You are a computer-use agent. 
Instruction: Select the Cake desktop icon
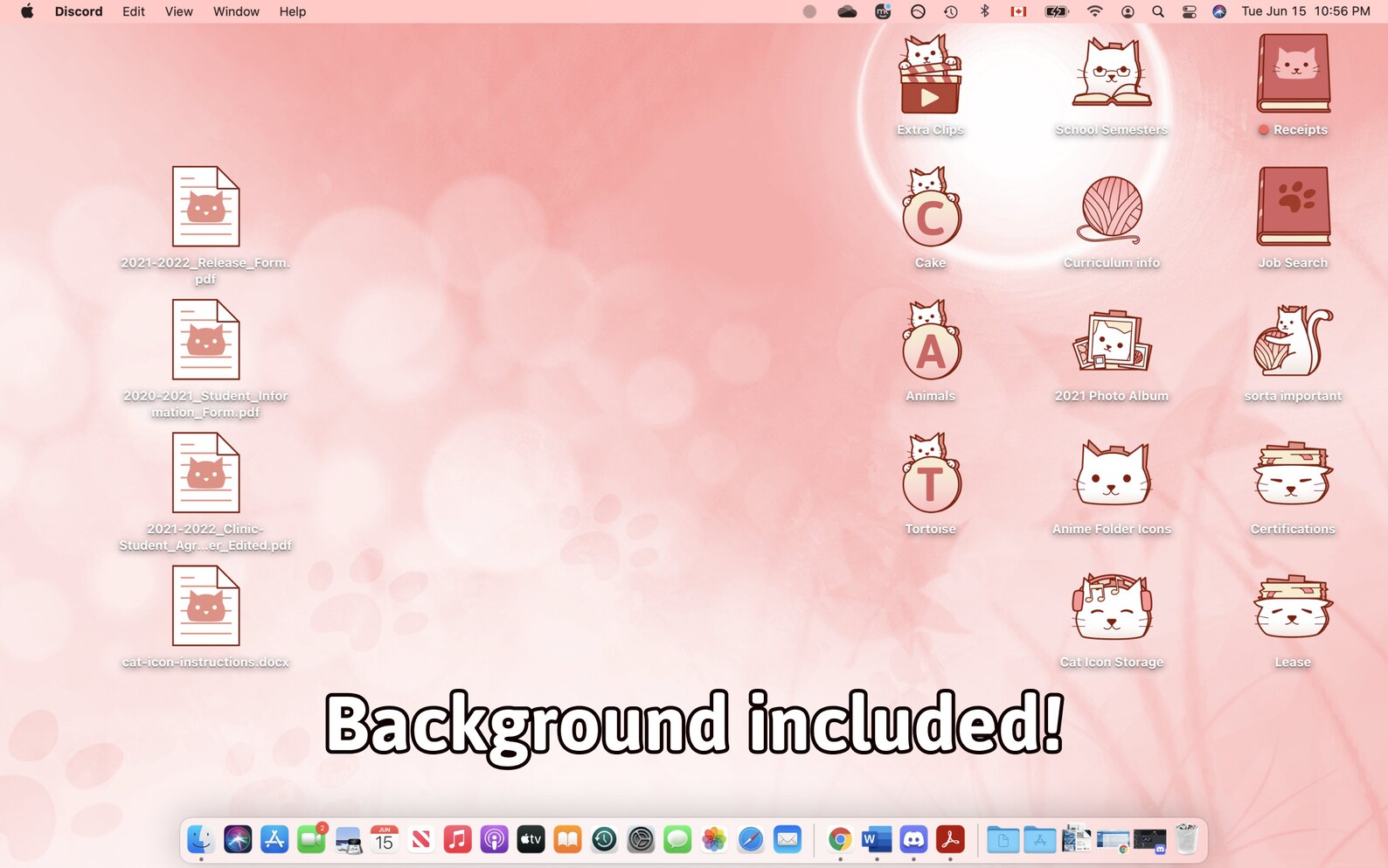(930, 208)
